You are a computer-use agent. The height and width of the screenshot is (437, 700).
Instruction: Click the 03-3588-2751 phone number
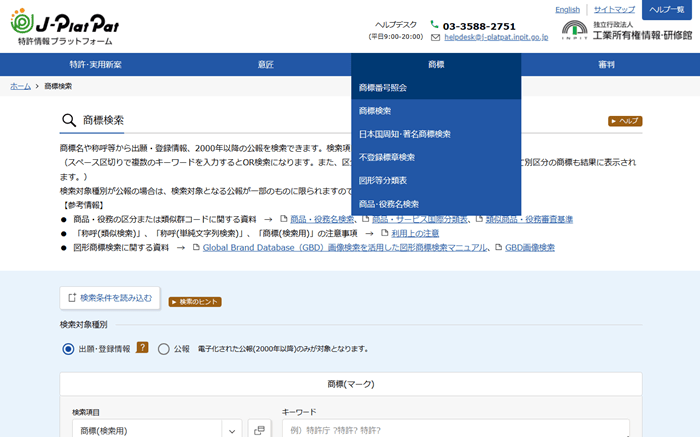click(x=479, y=26)
